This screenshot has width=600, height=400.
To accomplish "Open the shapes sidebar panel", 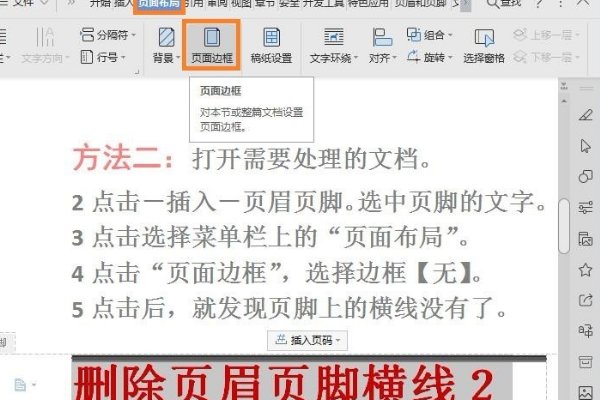I will click(x=585, y=176).
